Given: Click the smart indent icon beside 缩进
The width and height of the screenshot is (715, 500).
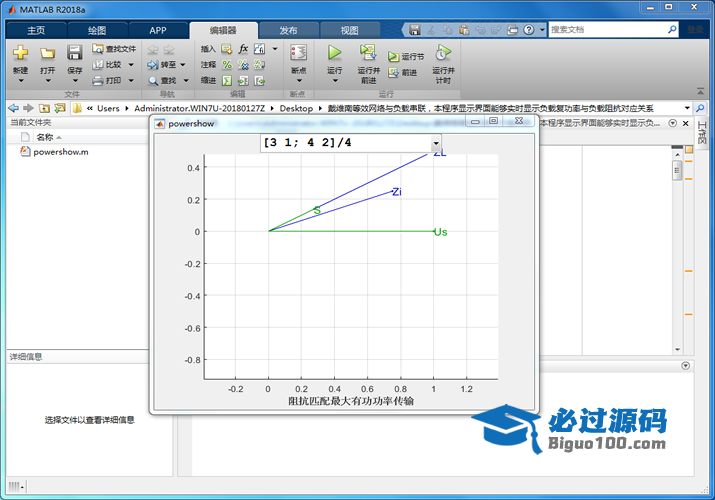Looking at the screenshot, I should [227, 81].
